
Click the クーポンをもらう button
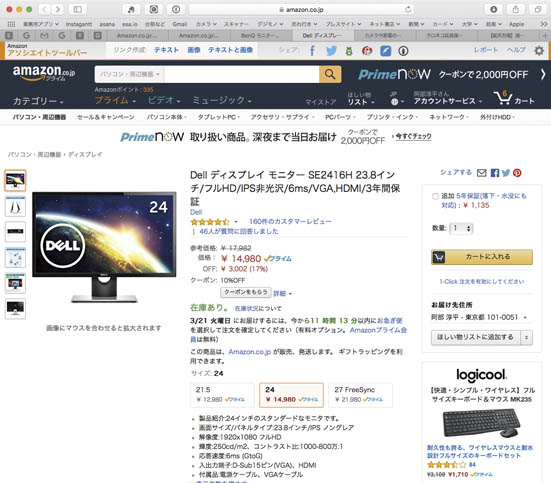246,292
